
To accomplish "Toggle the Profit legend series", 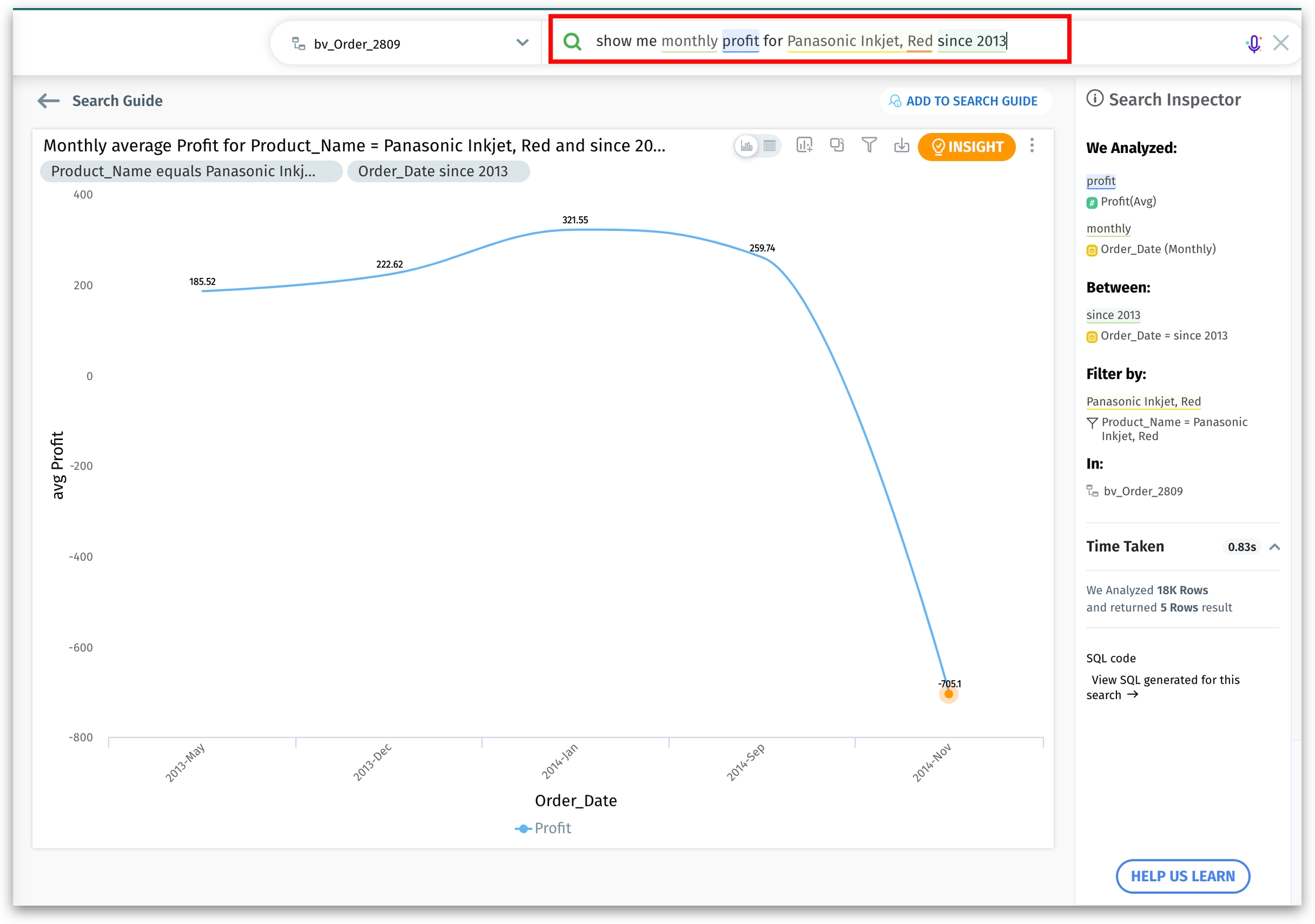I will pos(543,828).
